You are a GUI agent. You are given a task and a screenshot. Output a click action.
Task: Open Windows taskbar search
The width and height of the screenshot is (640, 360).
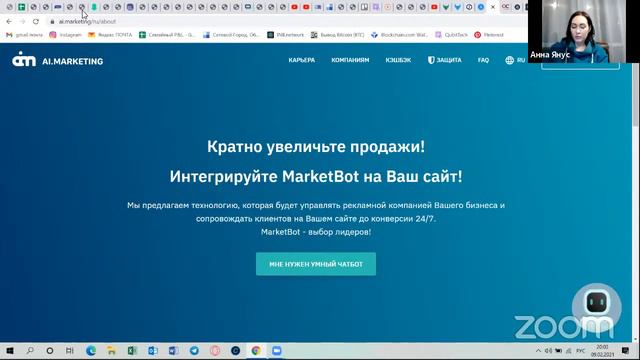point(30,351)
